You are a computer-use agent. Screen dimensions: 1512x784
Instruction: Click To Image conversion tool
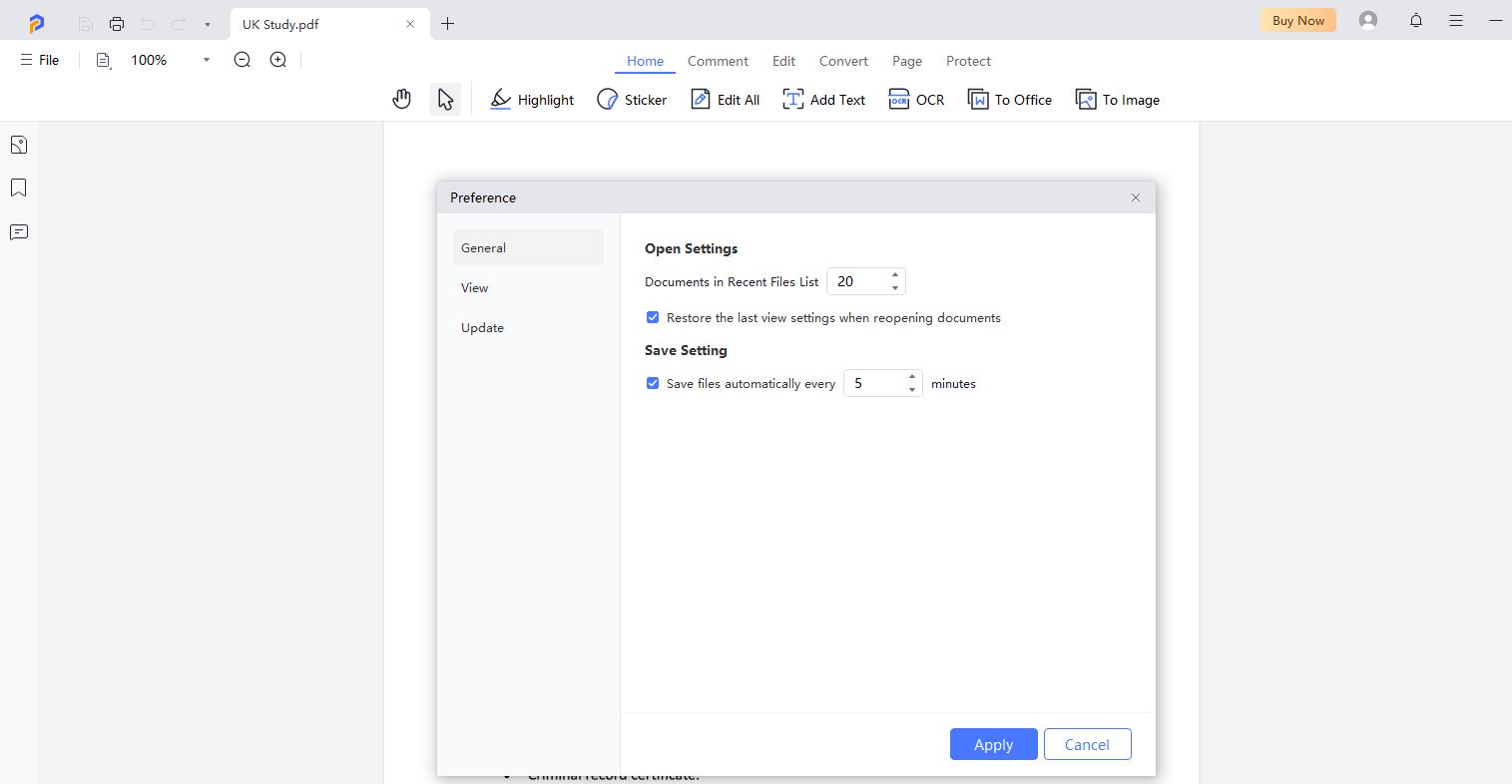coord(1117,100)
